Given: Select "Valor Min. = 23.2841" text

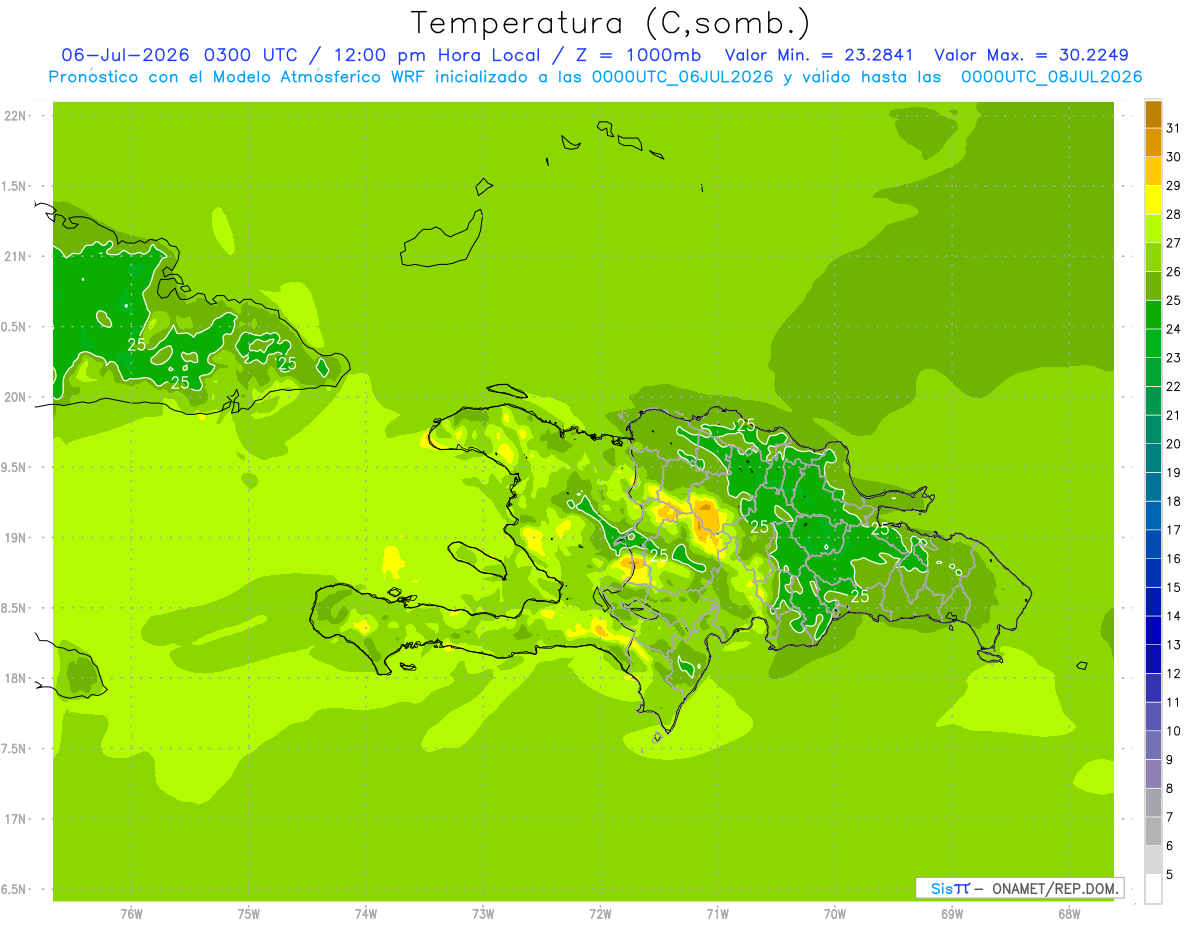Looking at the screenshot, I should coord(819,55).
